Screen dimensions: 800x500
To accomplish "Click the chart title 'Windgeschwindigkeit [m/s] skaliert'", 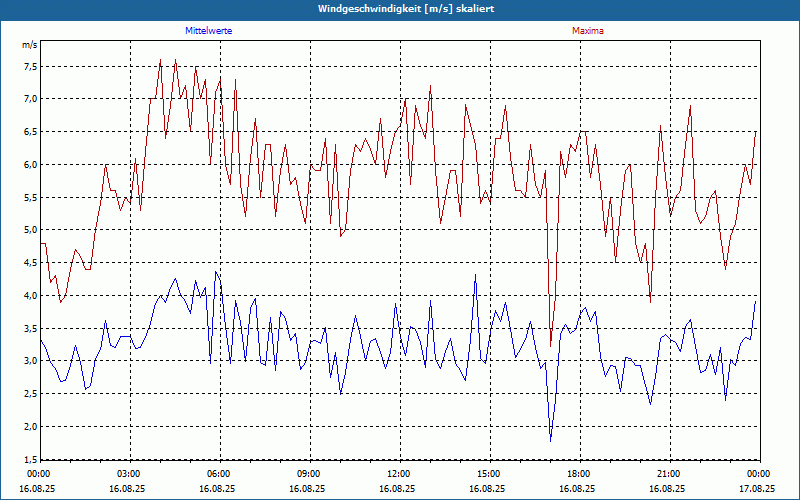I will [x=406, y=9].
